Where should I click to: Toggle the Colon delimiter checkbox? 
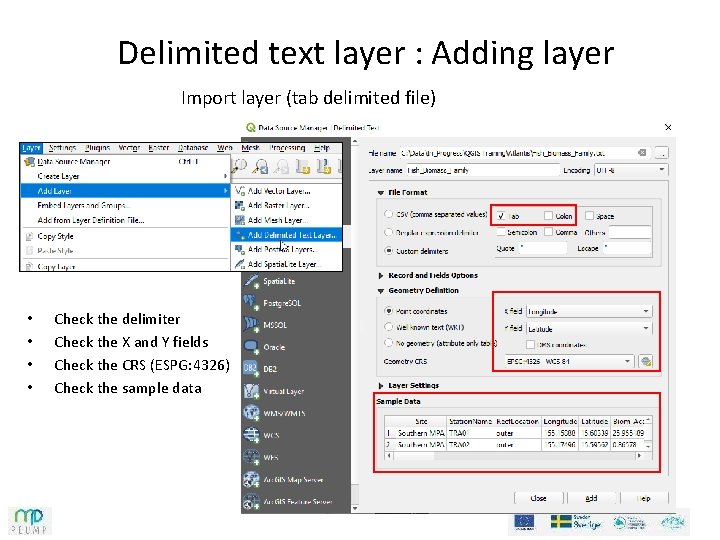pyautogui.click(x=548, y=215)
